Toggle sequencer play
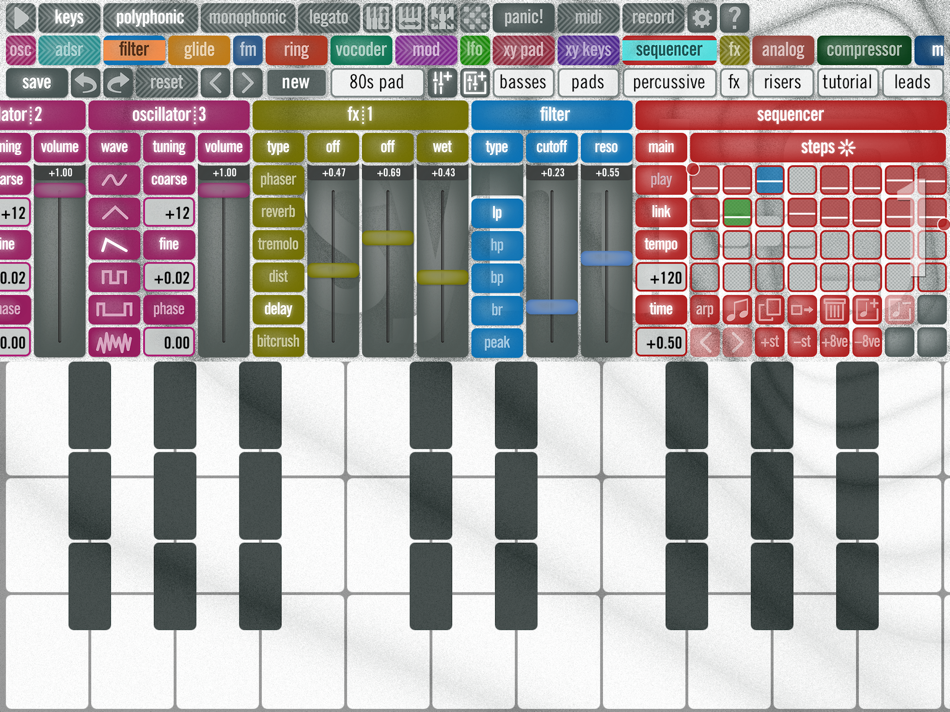 [x=661, y=180]
